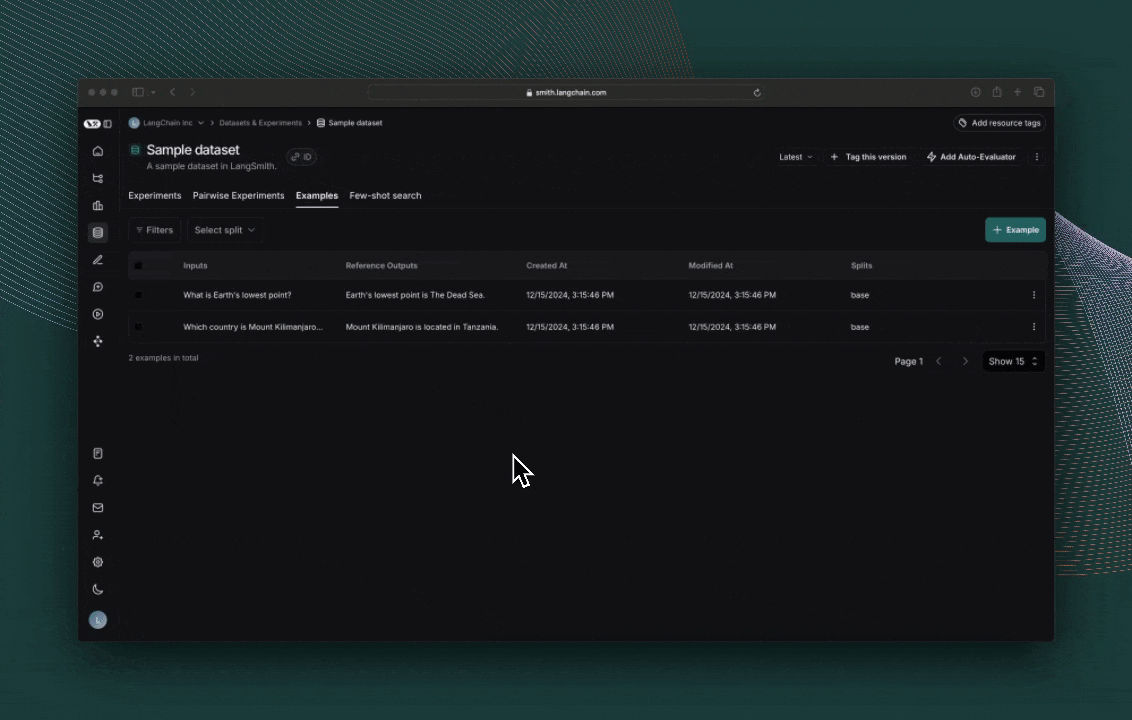
Task: Create a new example with the Example button
Action: (x=1015, y=229)
